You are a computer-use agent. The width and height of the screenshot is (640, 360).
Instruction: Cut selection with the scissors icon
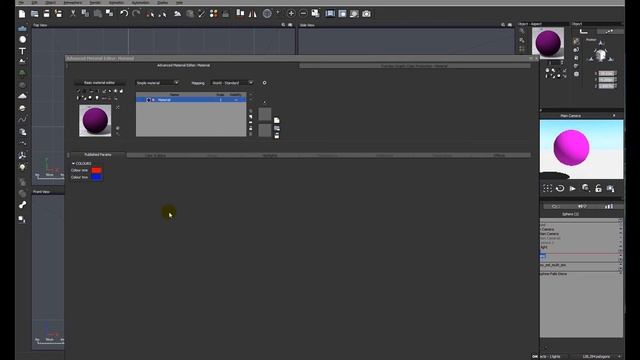coord(73,13)
